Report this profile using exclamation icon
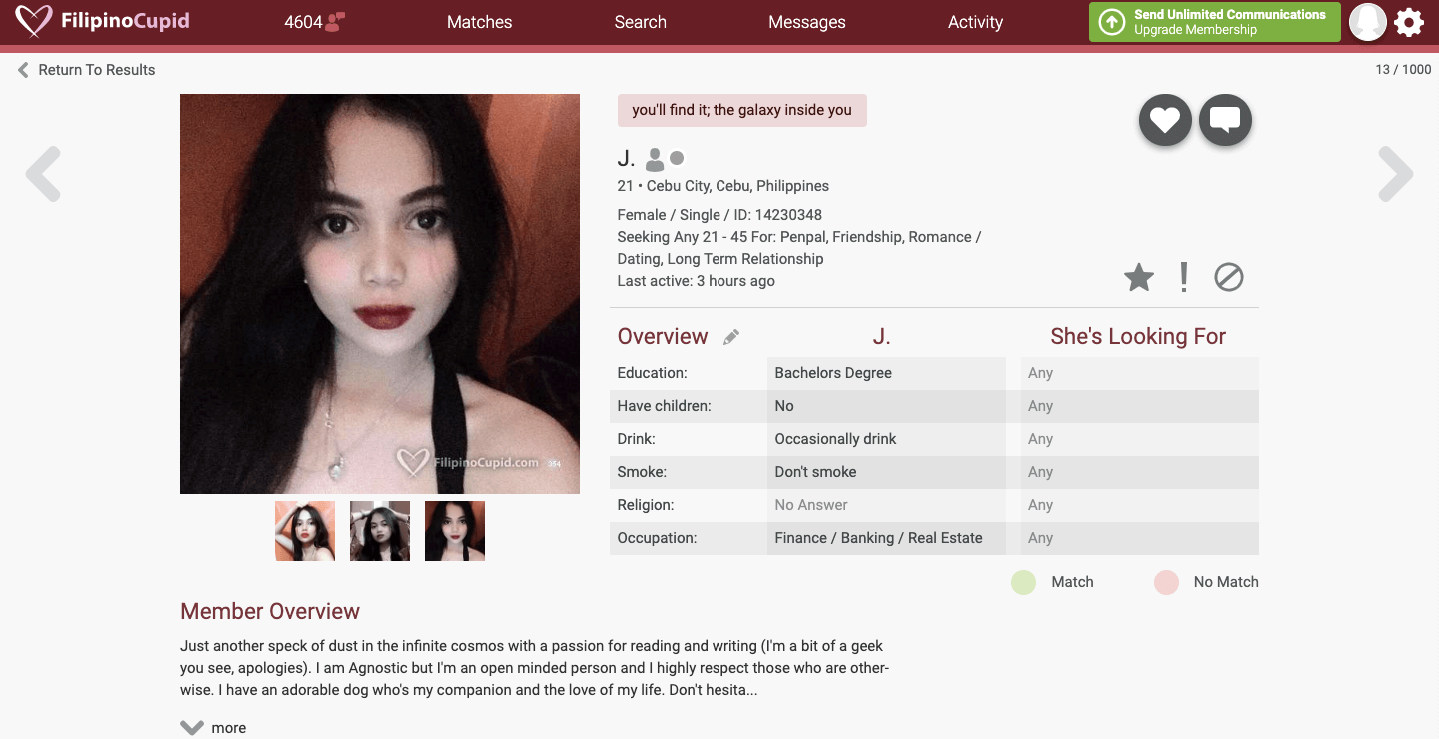 point(1184,277)
